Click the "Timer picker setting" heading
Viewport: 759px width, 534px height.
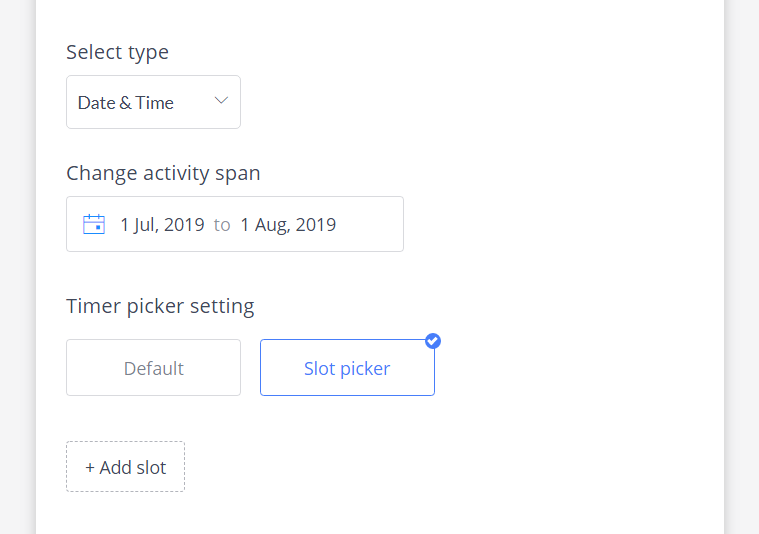click(160, 306)
